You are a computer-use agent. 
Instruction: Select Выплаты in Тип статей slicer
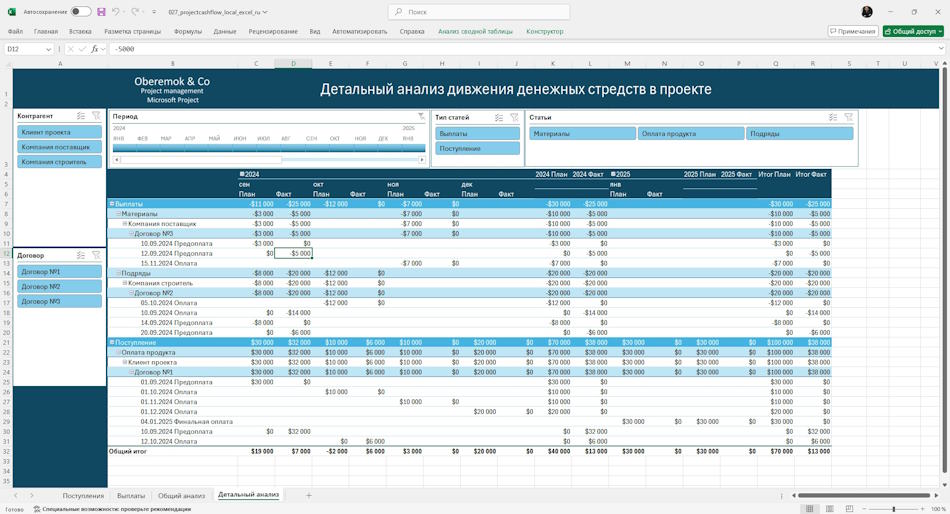[477, 133]
